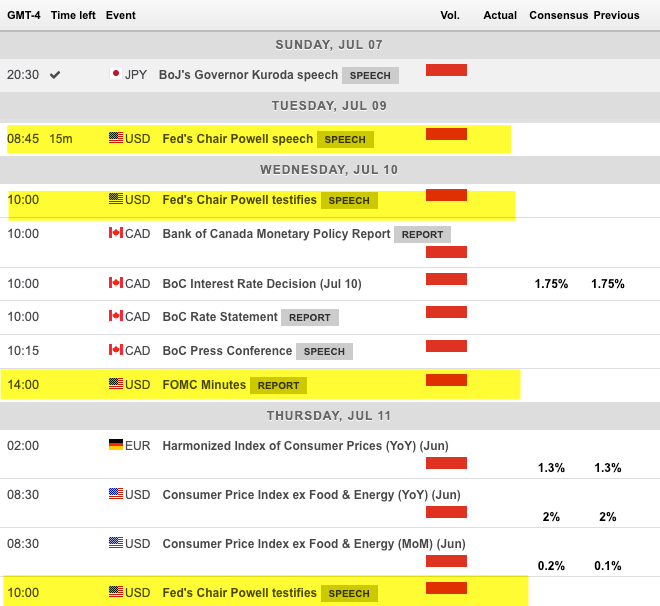The height and width of the screenshot is (606, 660).
Task: Open Harmonized Index of Consumer Prices event
Action: click(291, 445)
